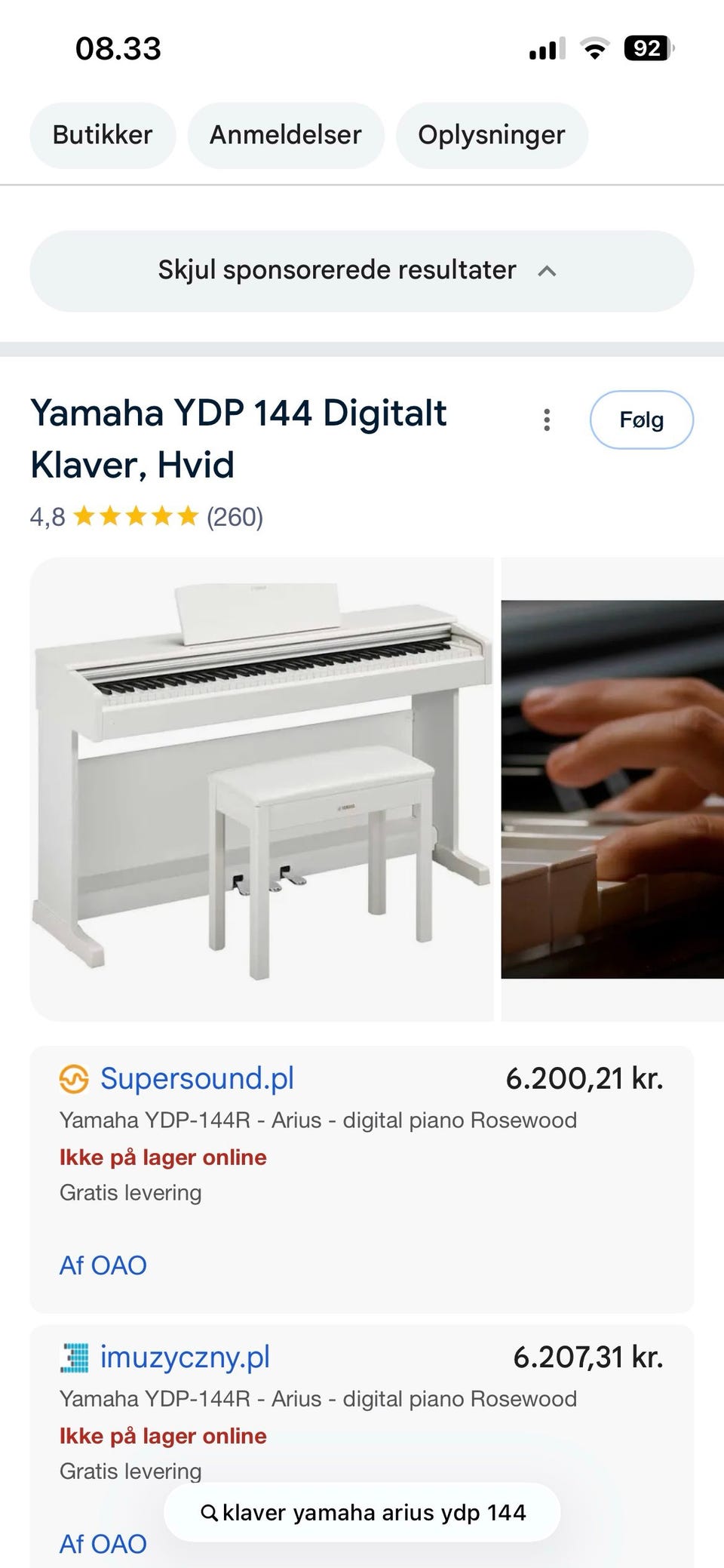Open the imuzyczny.pl store link
The width and height of the screenshot is (724, 1568).
pyautogui.click(x=185, y=1357)
